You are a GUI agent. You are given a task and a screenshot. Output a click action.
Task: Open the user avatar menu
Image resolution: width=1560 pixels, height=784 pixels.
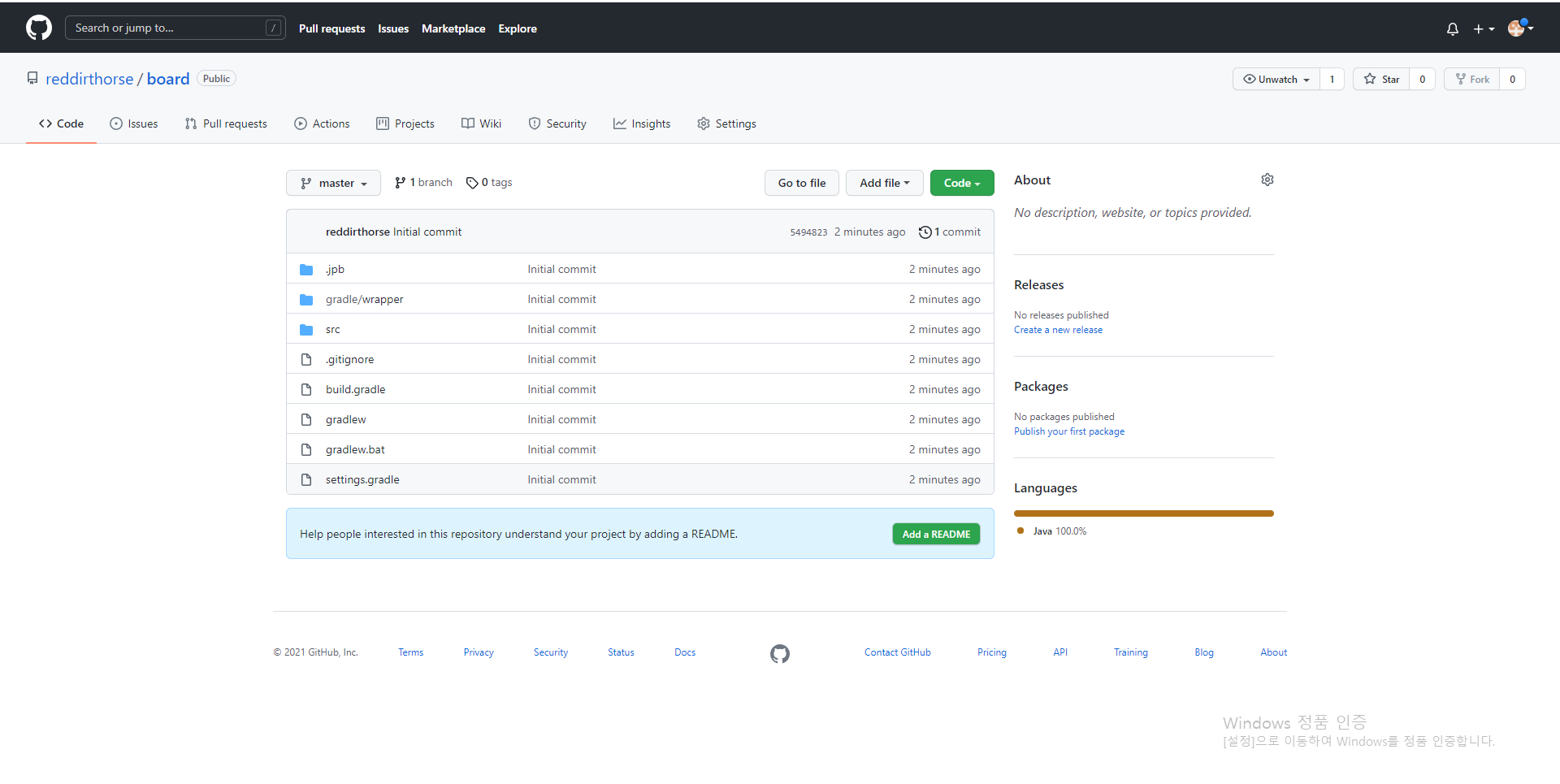1520,28
